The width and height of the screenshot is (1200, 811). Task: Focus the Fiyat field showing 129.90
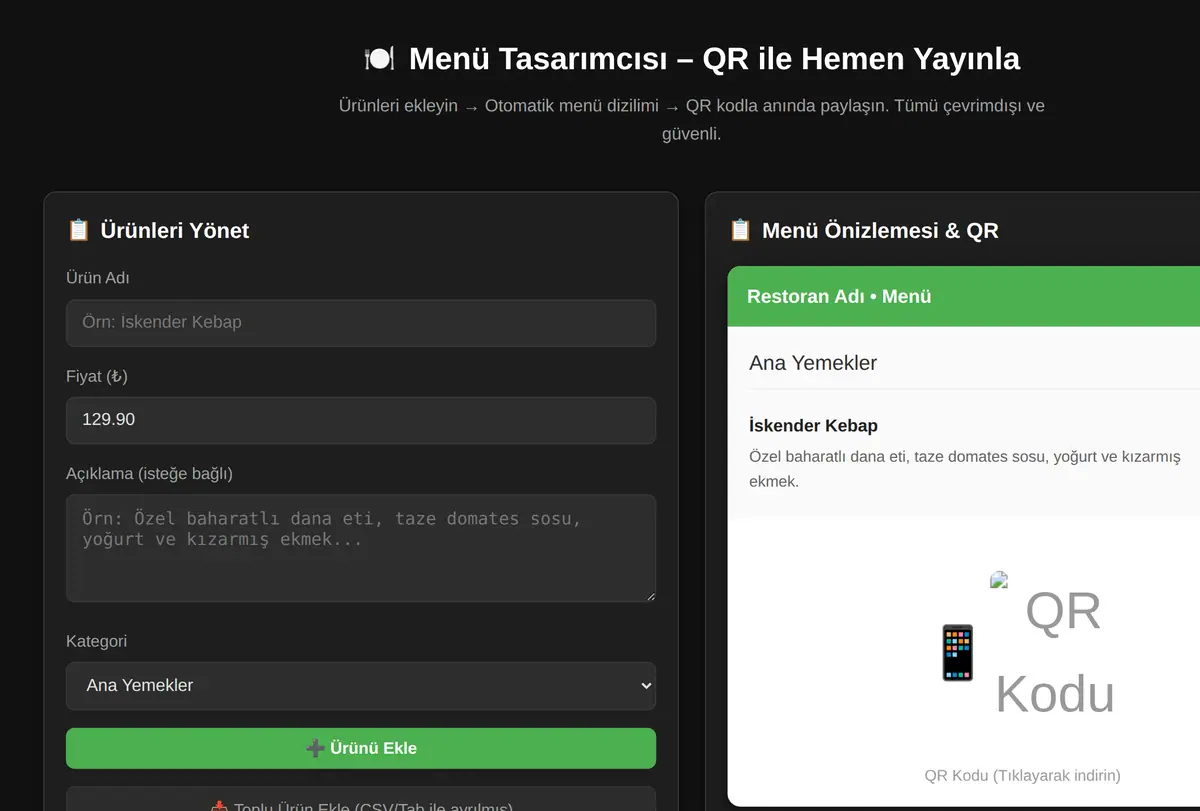click(x=361, y=420)
